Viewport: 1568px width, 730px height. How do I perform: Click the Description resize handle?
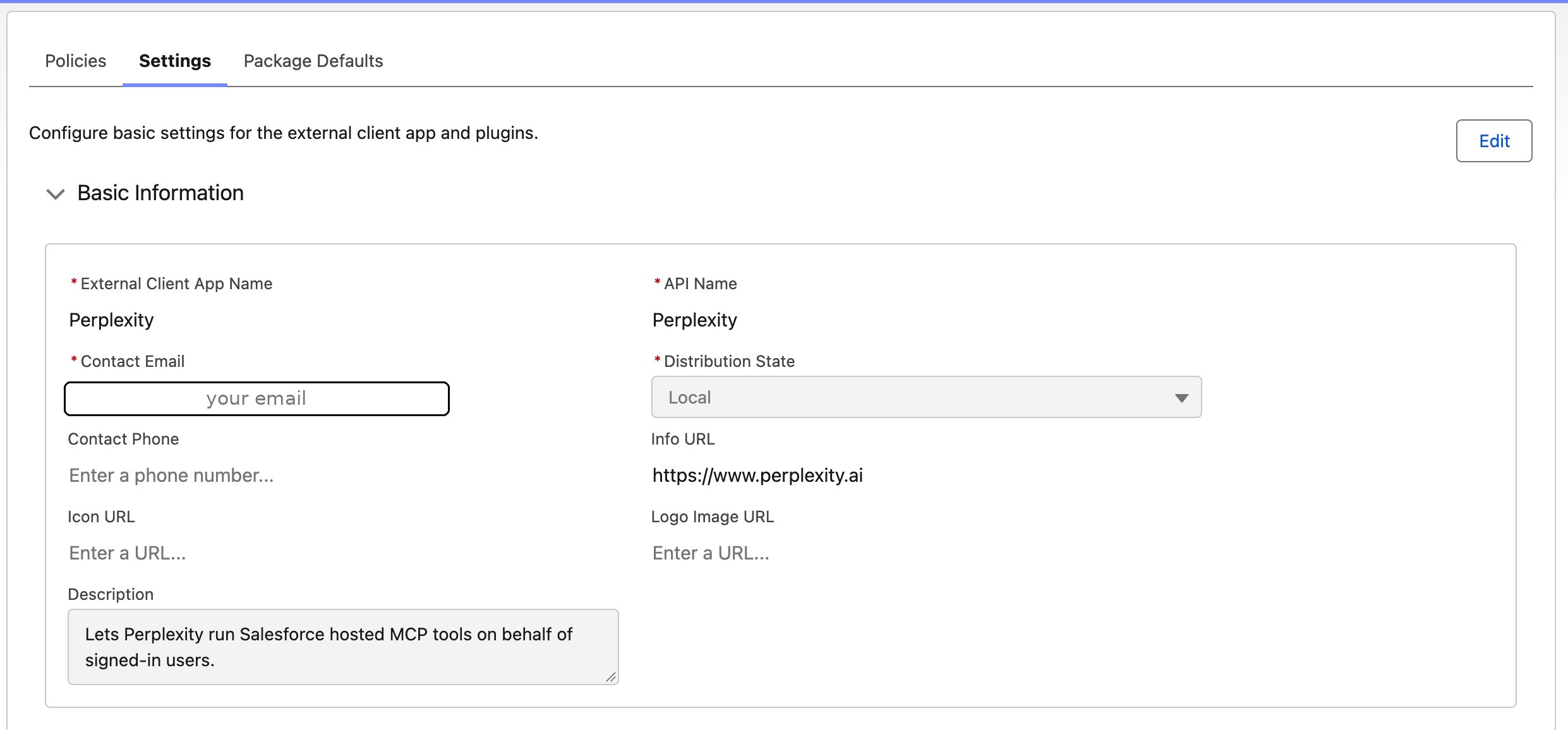[x=610, y=677]
